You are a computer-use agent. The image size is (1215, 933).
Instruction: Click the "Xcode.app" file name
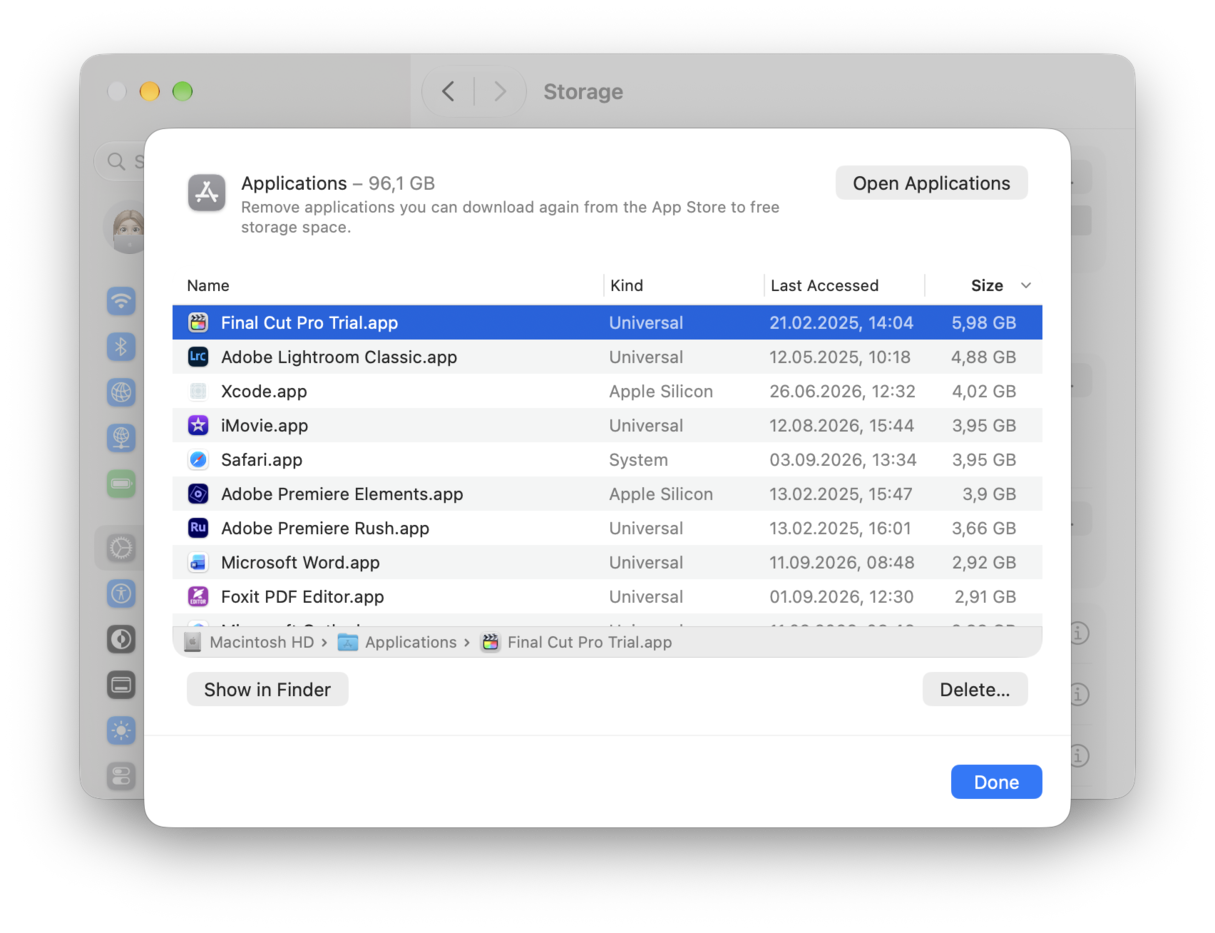point(264,391)
